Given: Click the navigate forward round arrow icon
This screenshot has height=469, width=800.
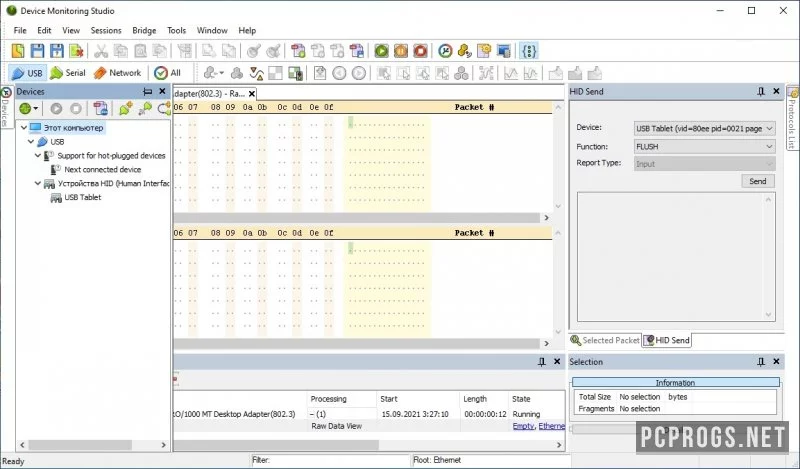Looking at the screenshot, I should pyautogui.click(x=359, y=73).
